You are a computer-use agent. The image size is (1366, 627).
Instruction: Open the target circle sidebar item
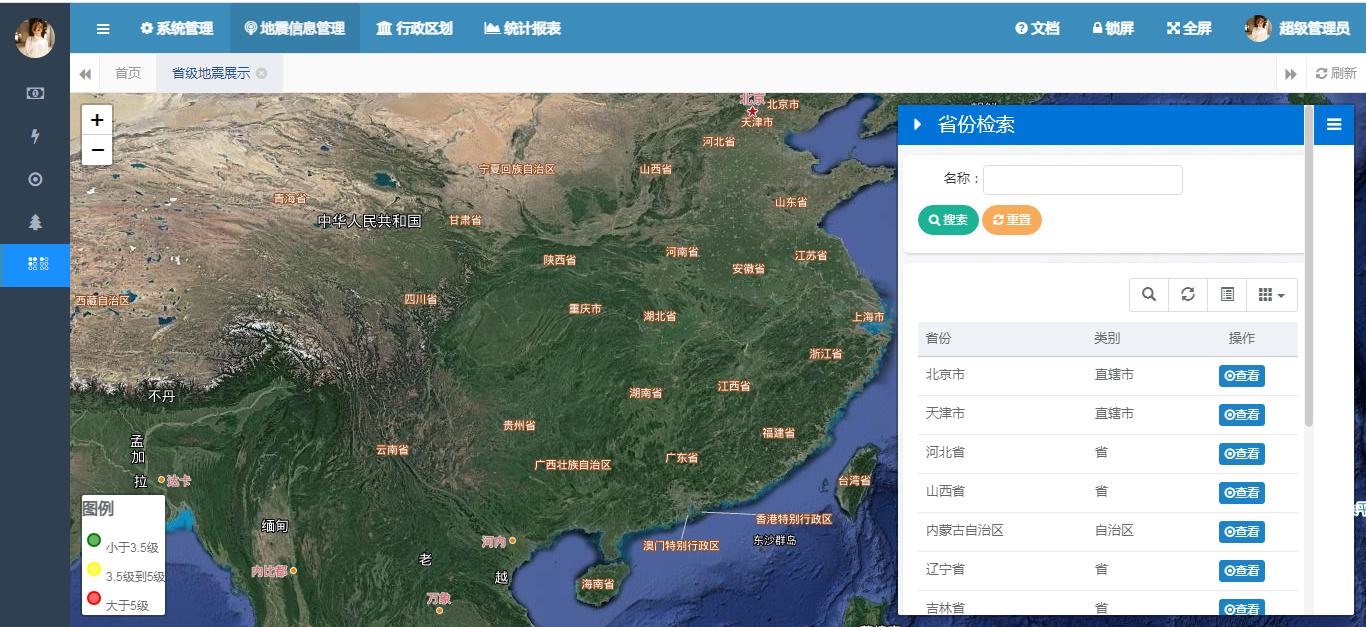(35, 179)
